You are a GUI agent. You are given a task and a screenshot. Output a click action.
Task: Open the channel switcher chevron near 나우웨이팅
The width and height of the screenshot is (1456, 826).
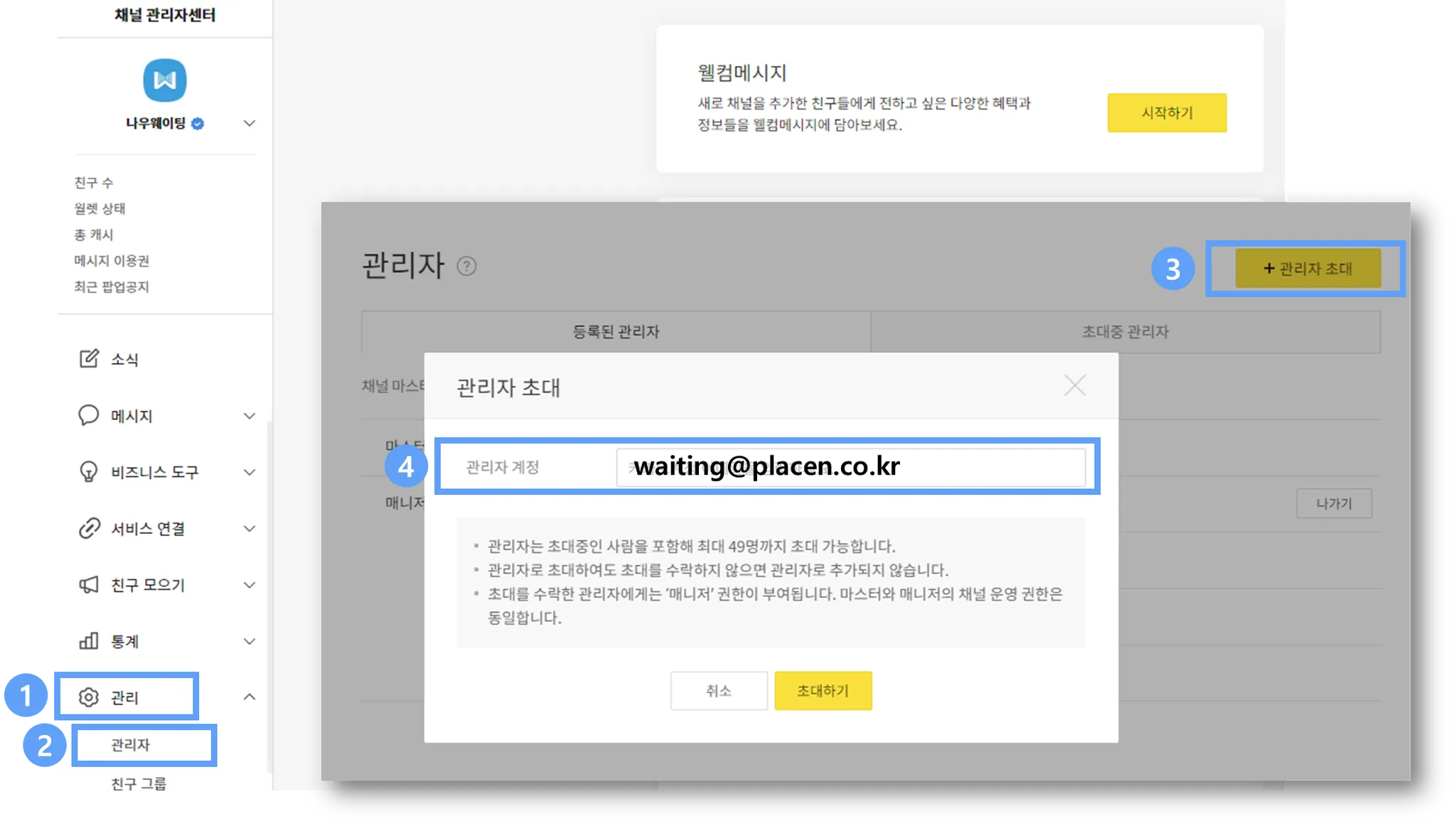coord(250,124)
